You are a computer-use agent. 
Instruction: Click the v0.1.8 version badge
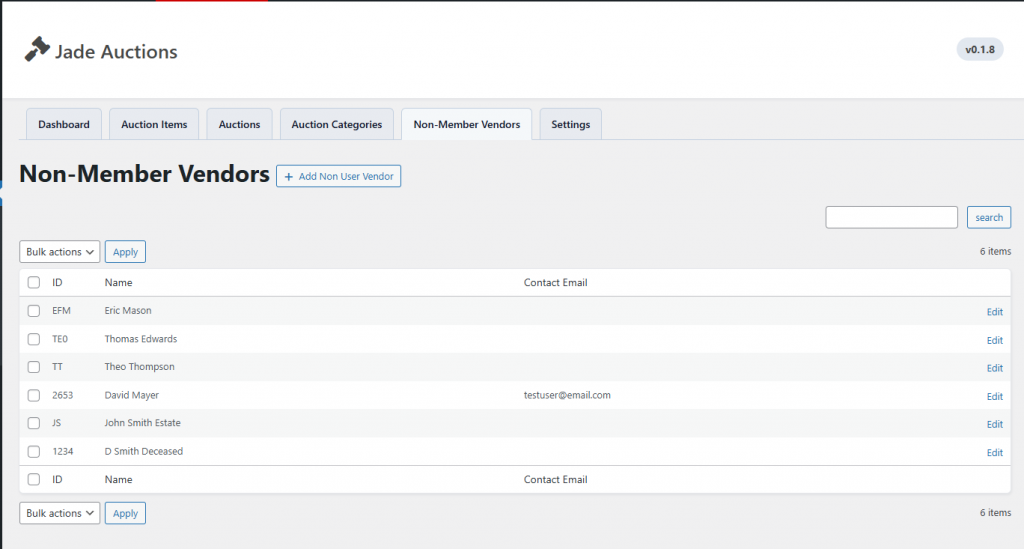click(x=979, y=49)
